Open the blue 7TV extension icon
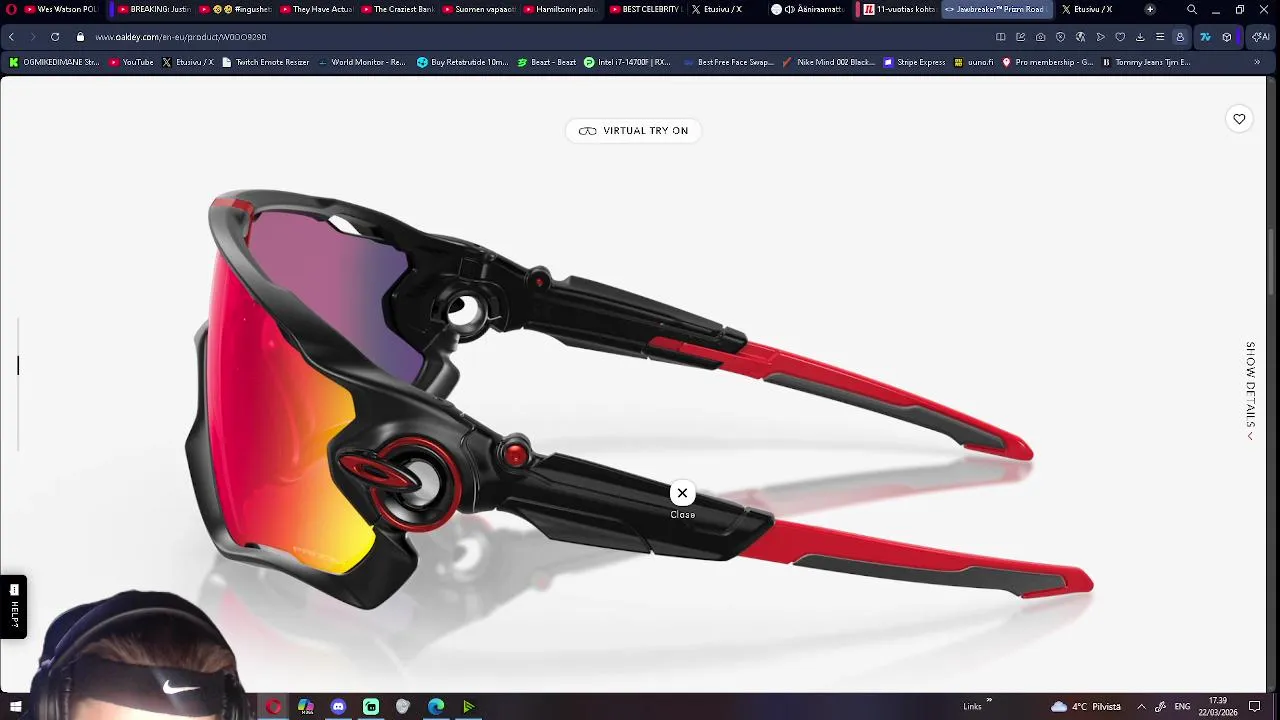 (x=1205, y=37)
